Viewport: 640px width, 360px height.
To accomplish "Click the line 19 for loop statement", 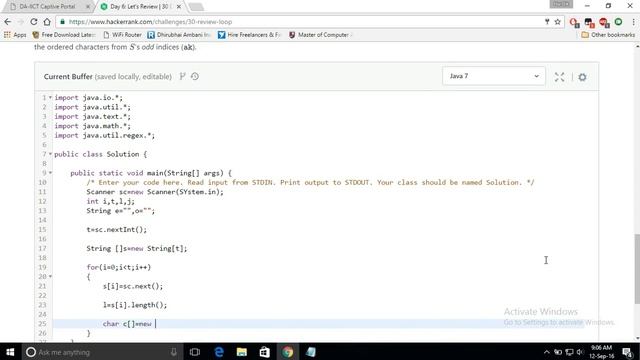I will (x=119, y=267).
